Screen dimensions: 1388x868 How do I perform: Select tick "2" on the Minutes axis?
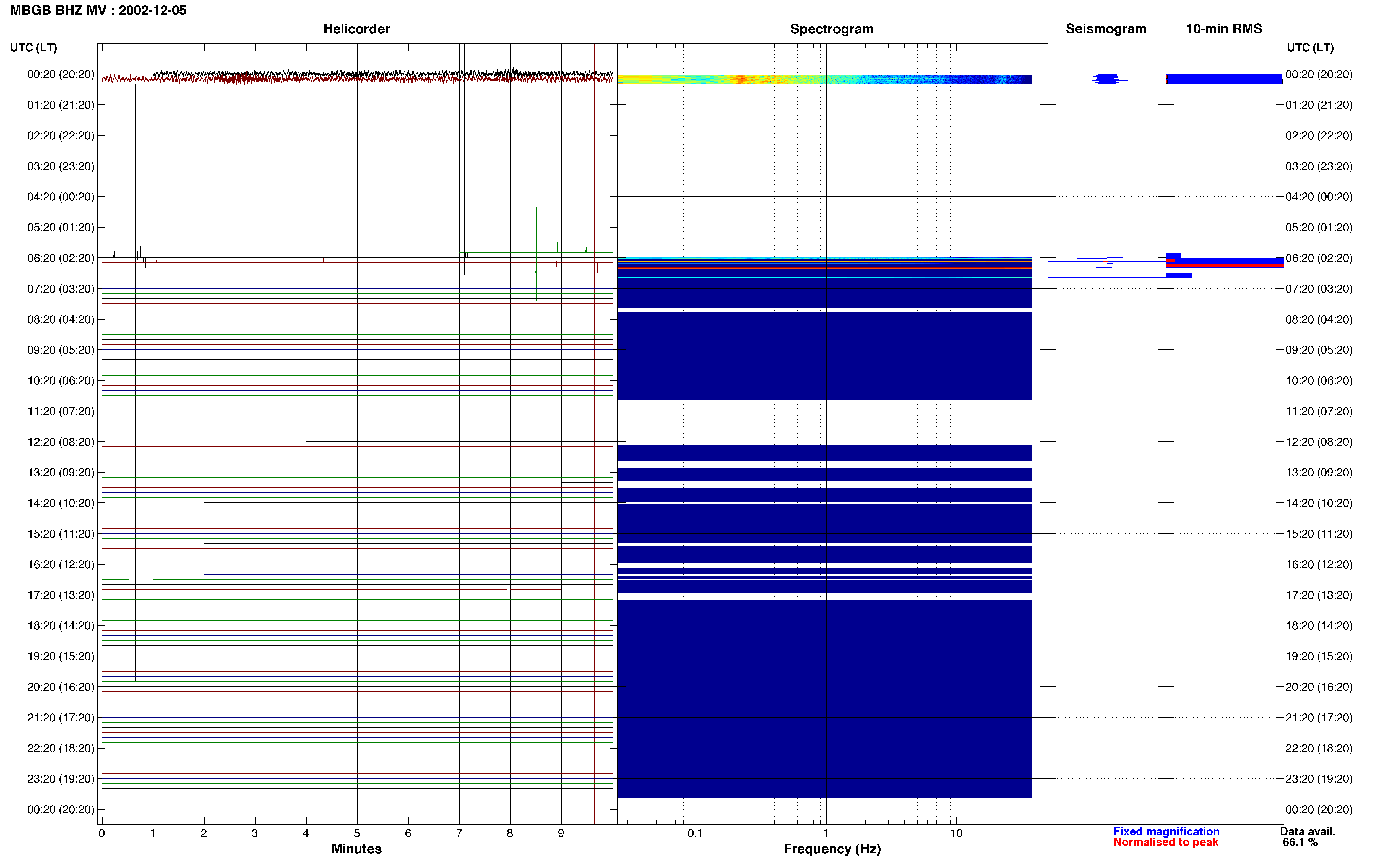click(x=204, y=833)
